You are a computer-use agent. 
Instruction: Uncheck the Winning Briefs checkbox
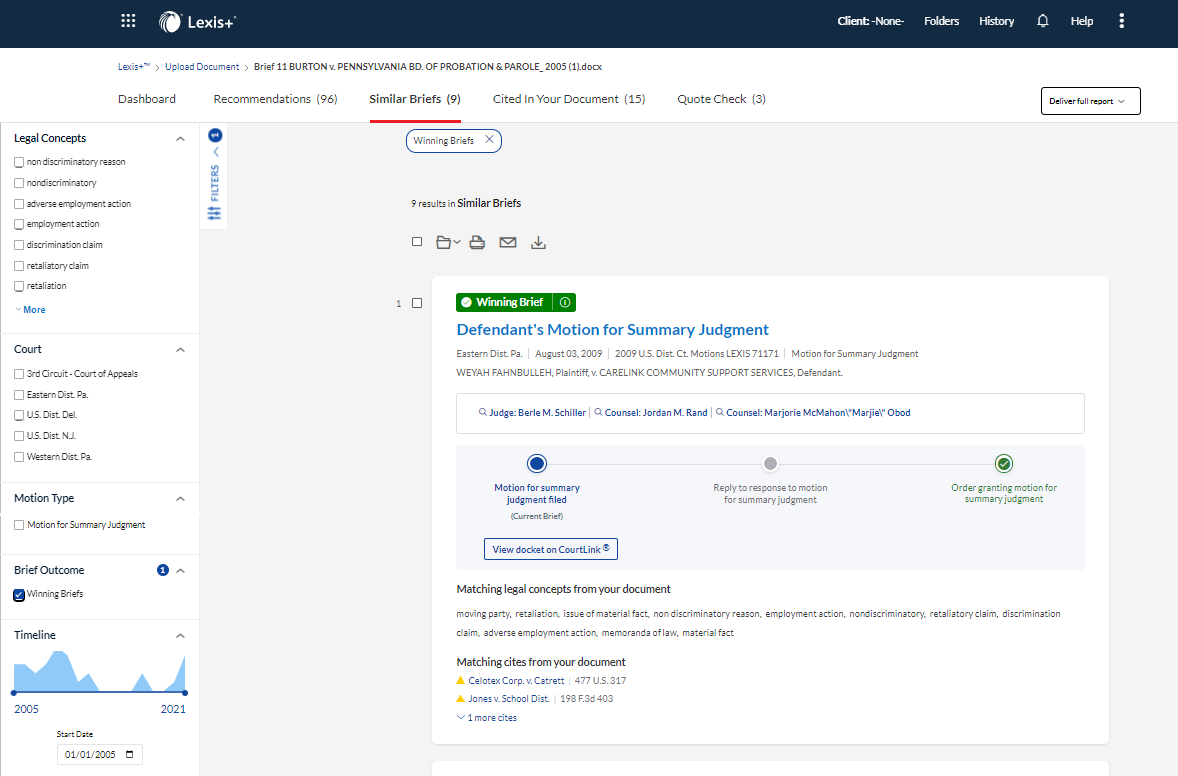[x=19, y=595]
